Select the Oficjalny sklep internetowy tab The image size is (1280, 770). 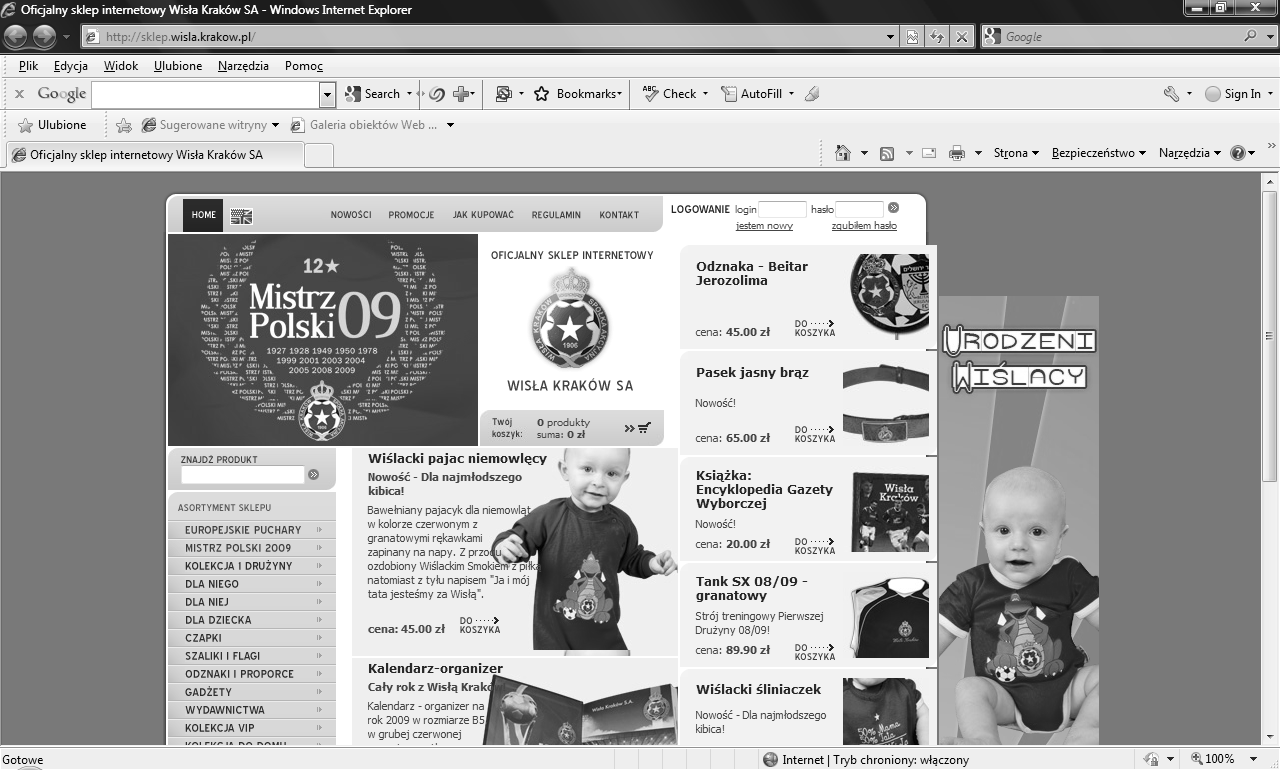coord(154,155)
